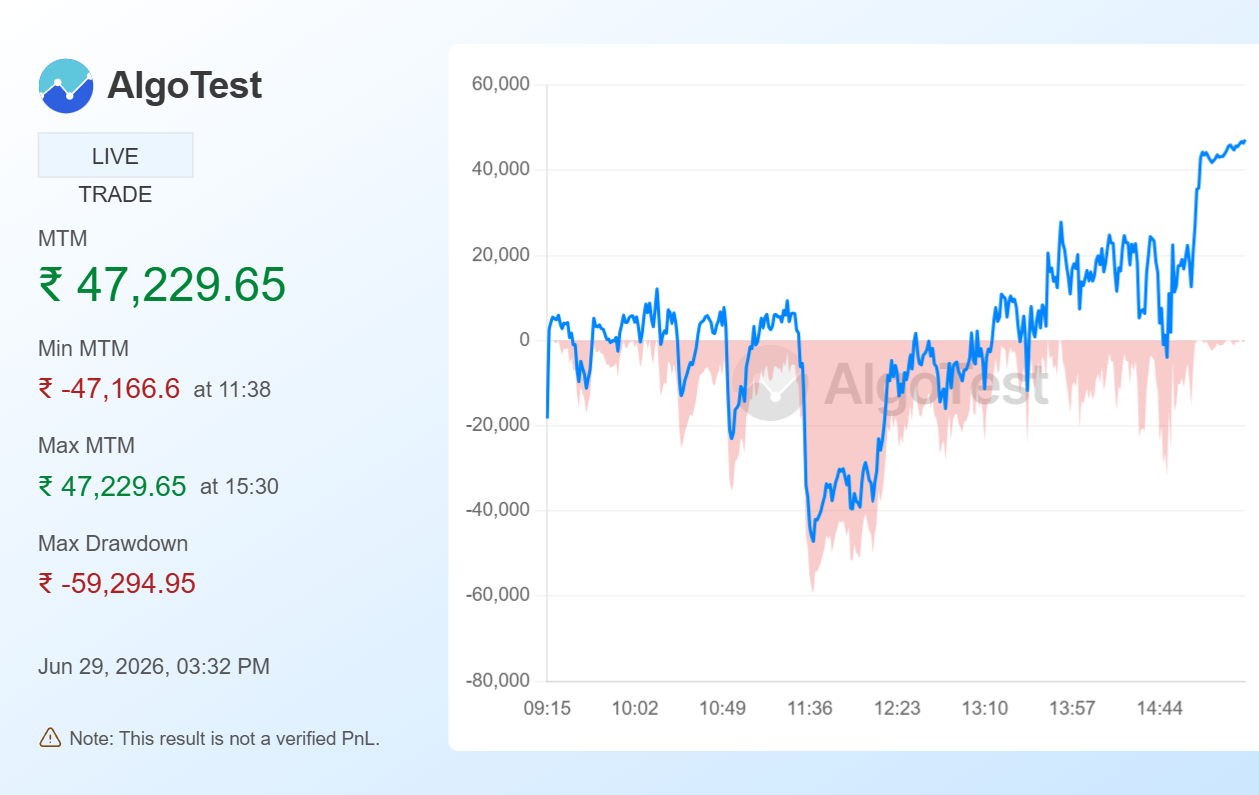This screenshot has width=1259, height=795.
Task: Click the date Jun 29, 2026, 03:32 PM
Action: pyautogui.click(x=154, y=666)
